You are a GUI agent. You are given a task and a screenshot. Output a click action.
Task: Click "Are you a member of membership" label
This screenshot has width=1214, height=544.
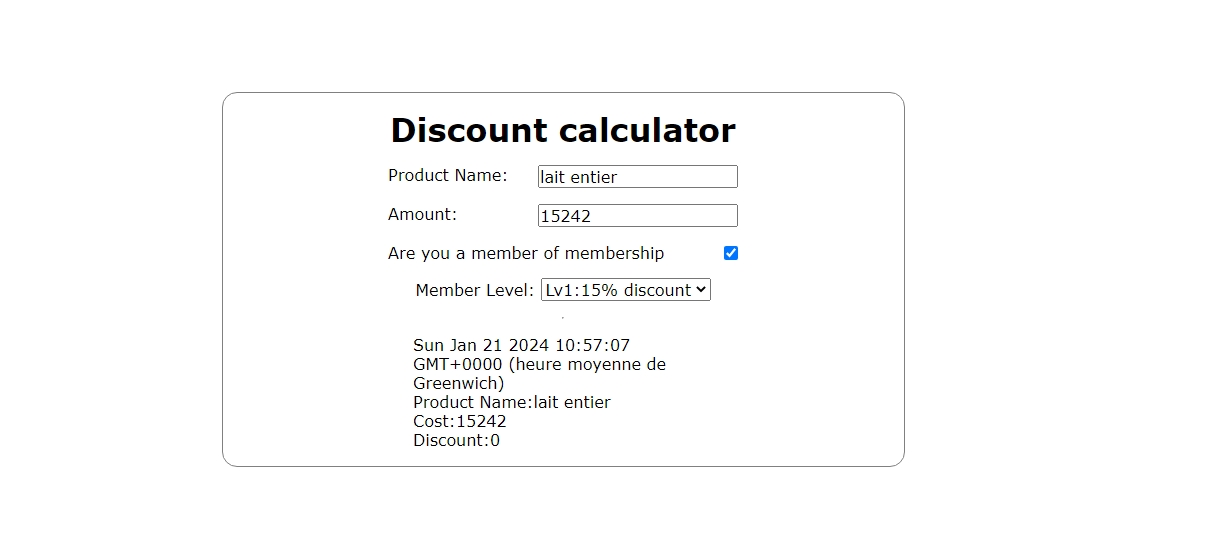[526, 253]
